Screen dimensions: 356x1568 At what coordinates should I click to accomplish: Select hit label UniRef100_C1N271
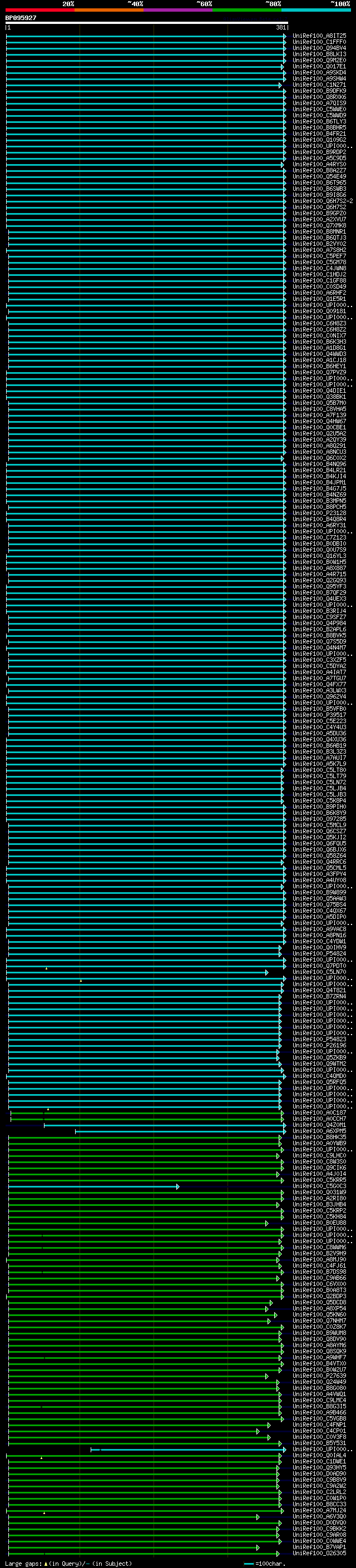click(319, 85)
